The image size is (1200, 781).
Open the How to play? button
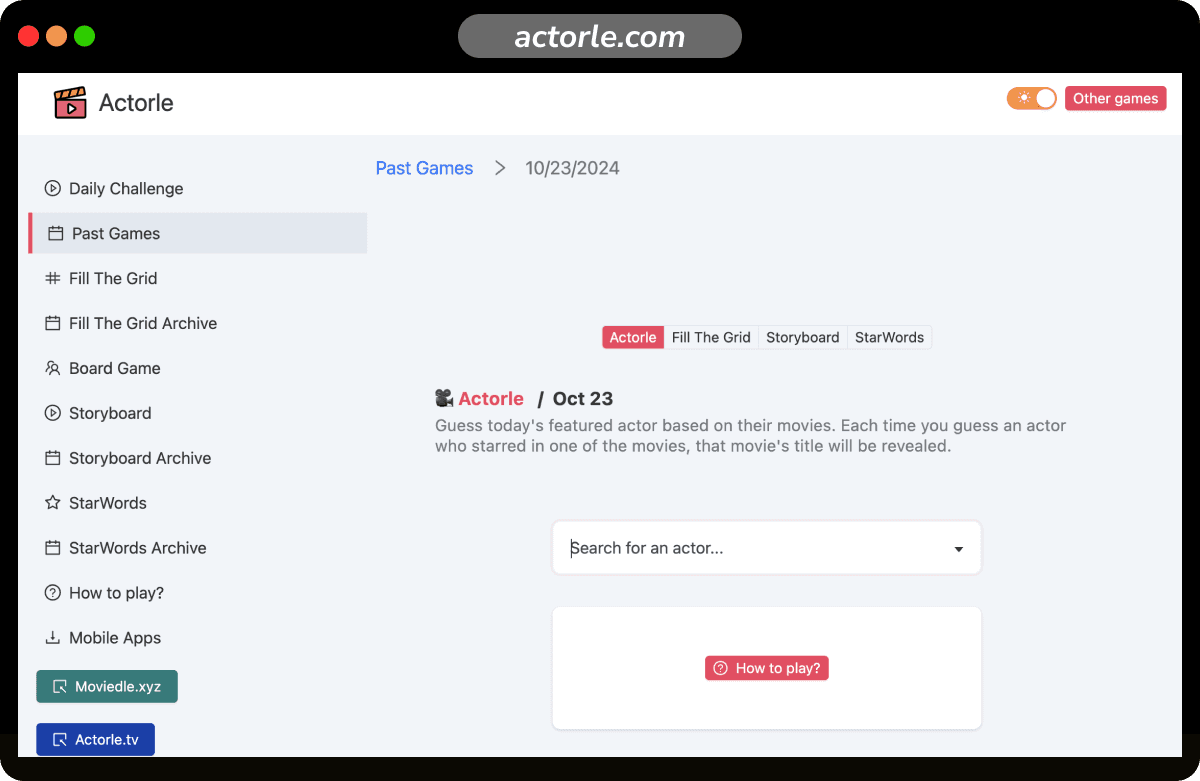pos(766,667)
